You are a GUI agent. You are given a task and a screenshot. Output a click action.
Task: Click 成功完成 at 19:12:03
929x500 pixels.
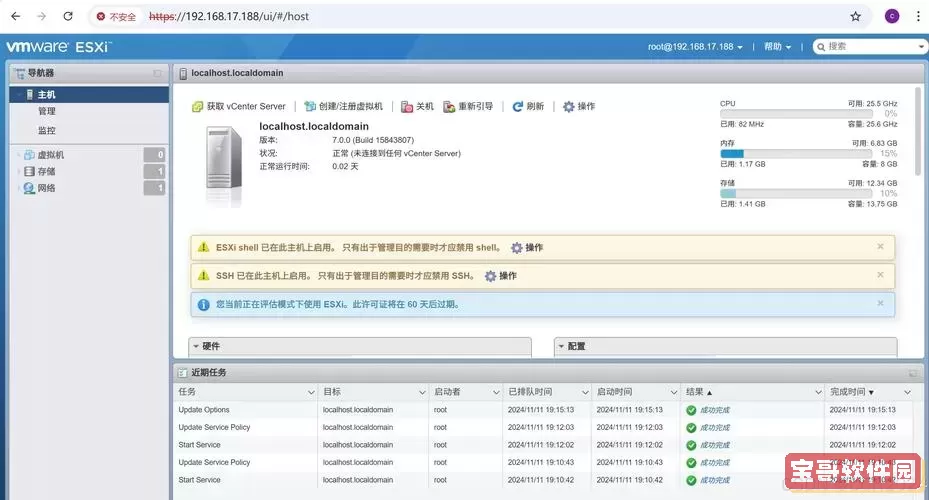tap(715, 428)
